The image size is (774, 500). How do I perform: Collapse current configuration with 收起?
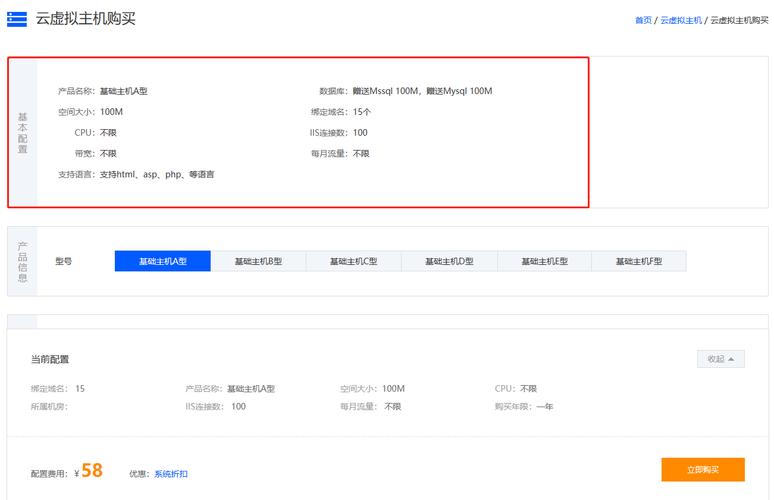pos(720,359)
